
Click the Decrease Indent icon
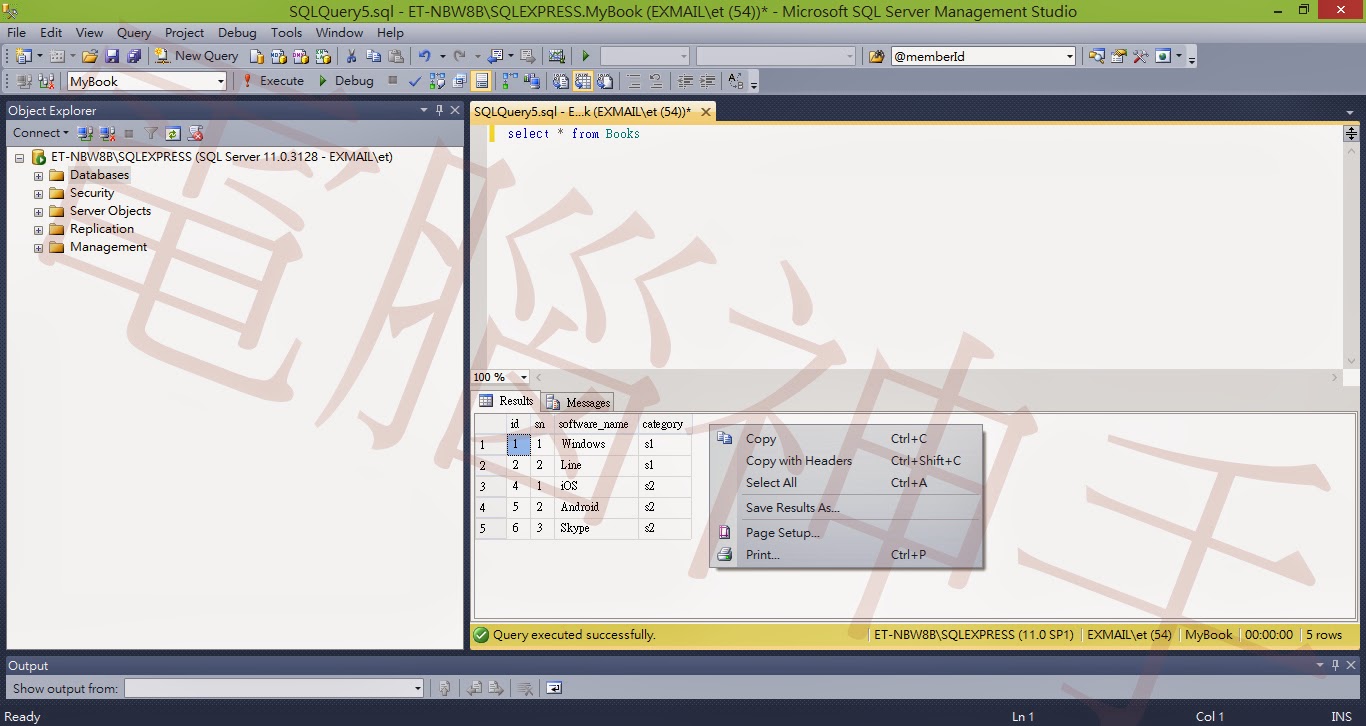[x=686, y=81]
